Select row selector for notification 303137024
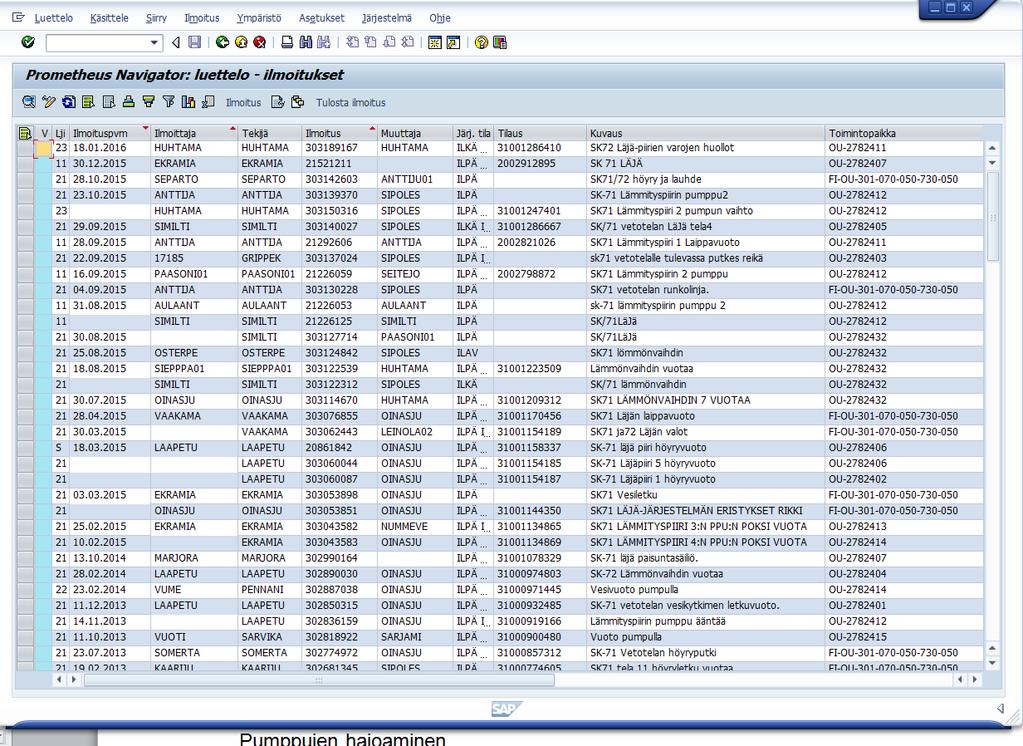 [25, 258]
